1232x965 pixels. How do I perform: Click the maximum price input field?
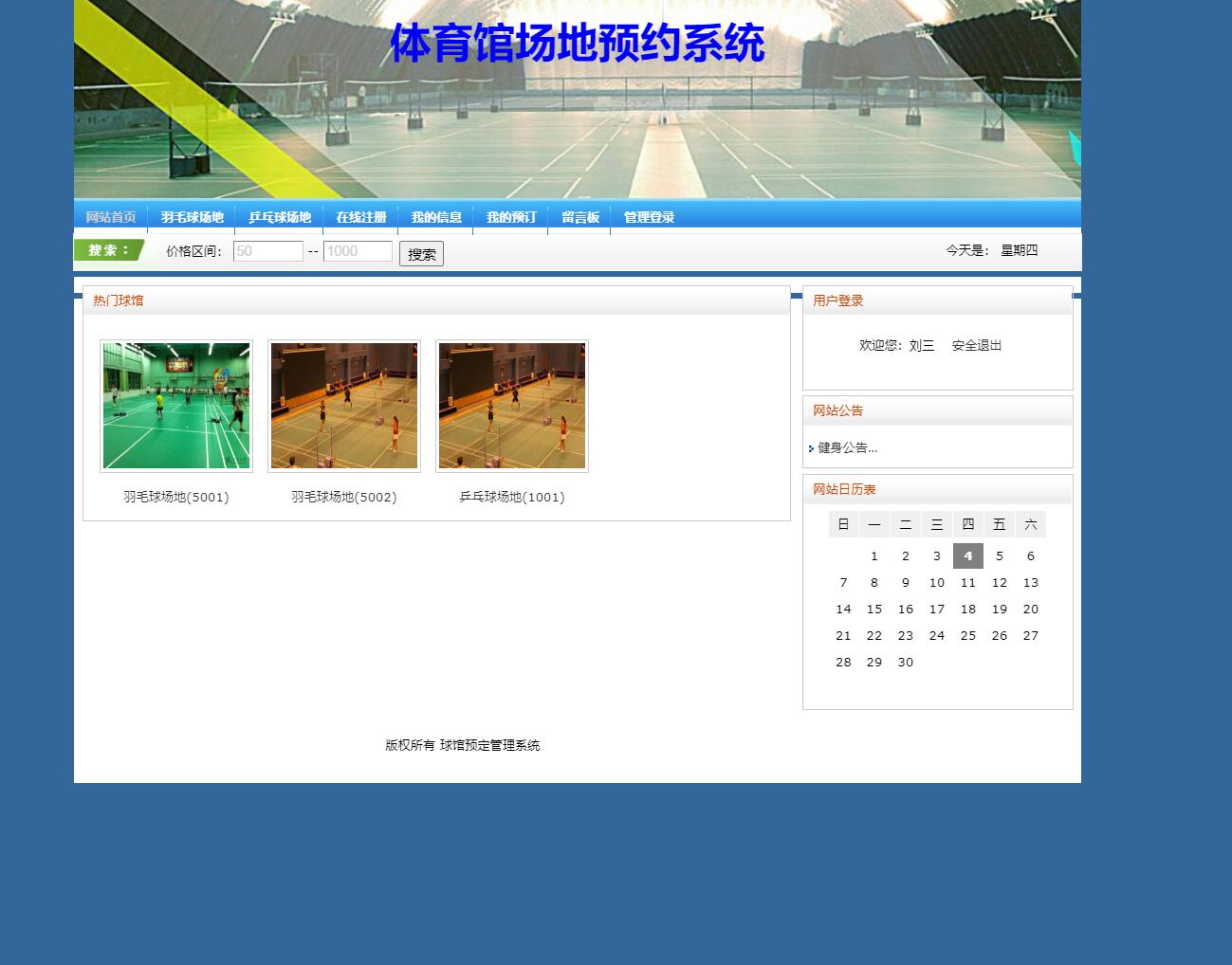pos(358,250)
